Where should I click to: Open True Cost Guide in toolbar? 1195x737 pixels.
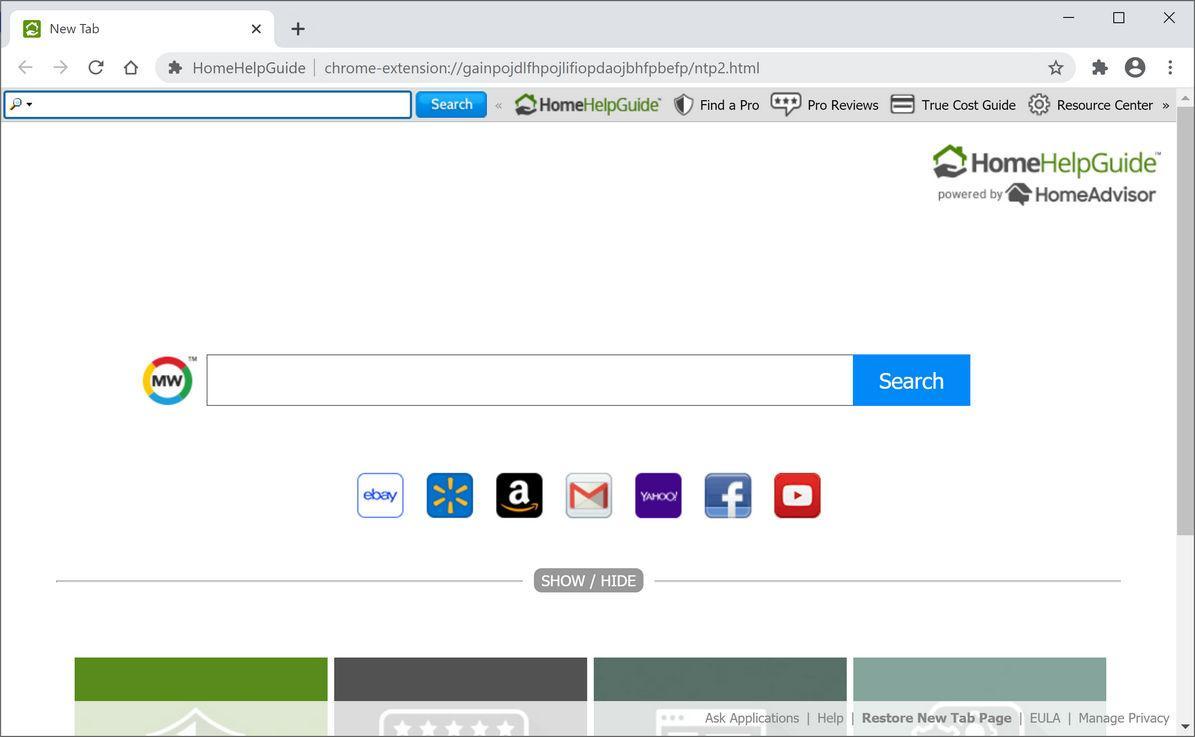point(953,104)
